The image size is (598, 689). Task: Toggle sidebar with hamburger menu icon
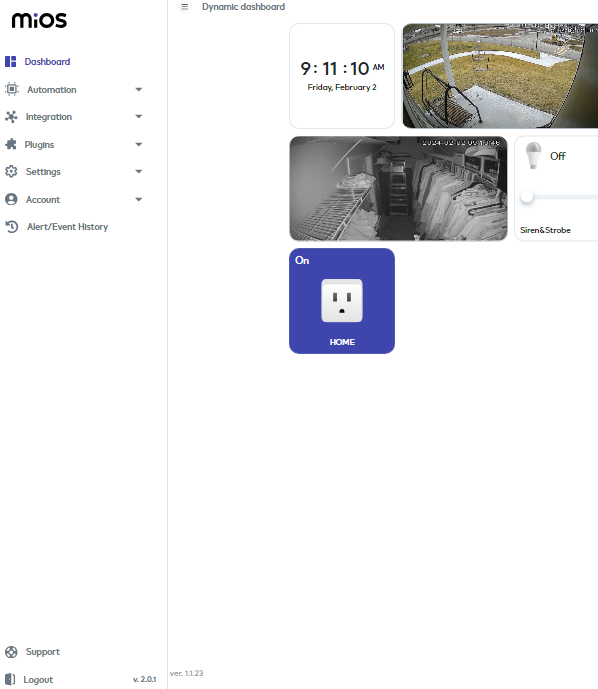185,7
